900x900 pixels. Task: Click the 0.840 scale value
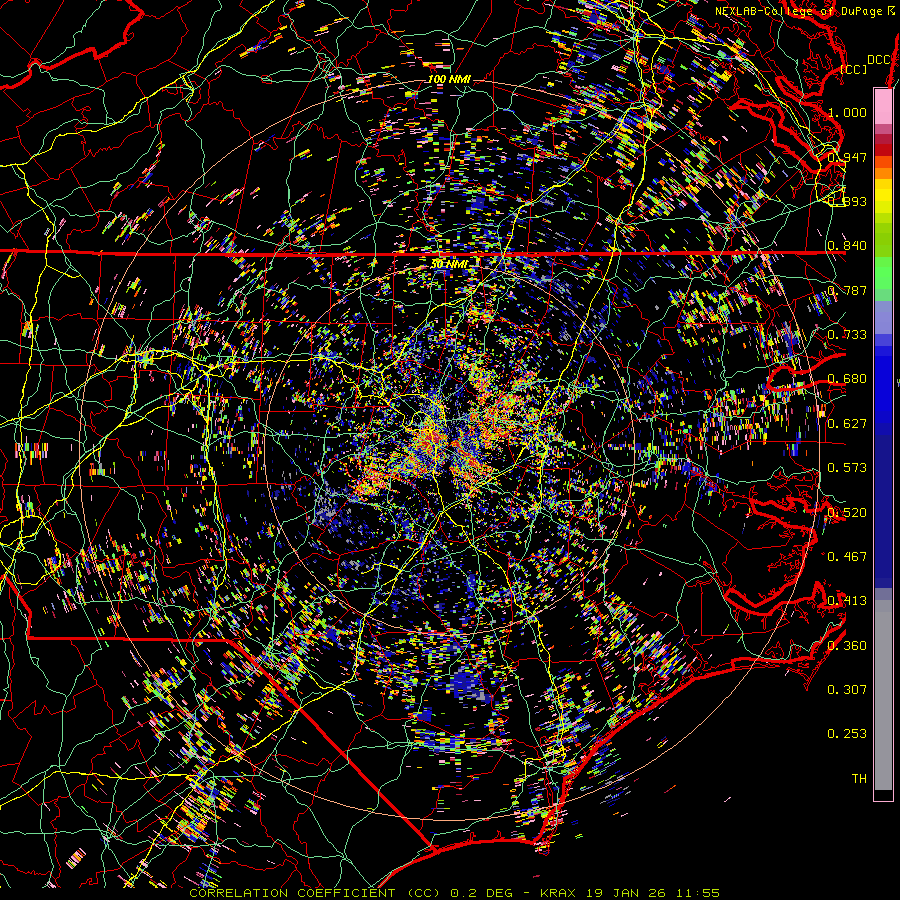click(x=847, y=246)
